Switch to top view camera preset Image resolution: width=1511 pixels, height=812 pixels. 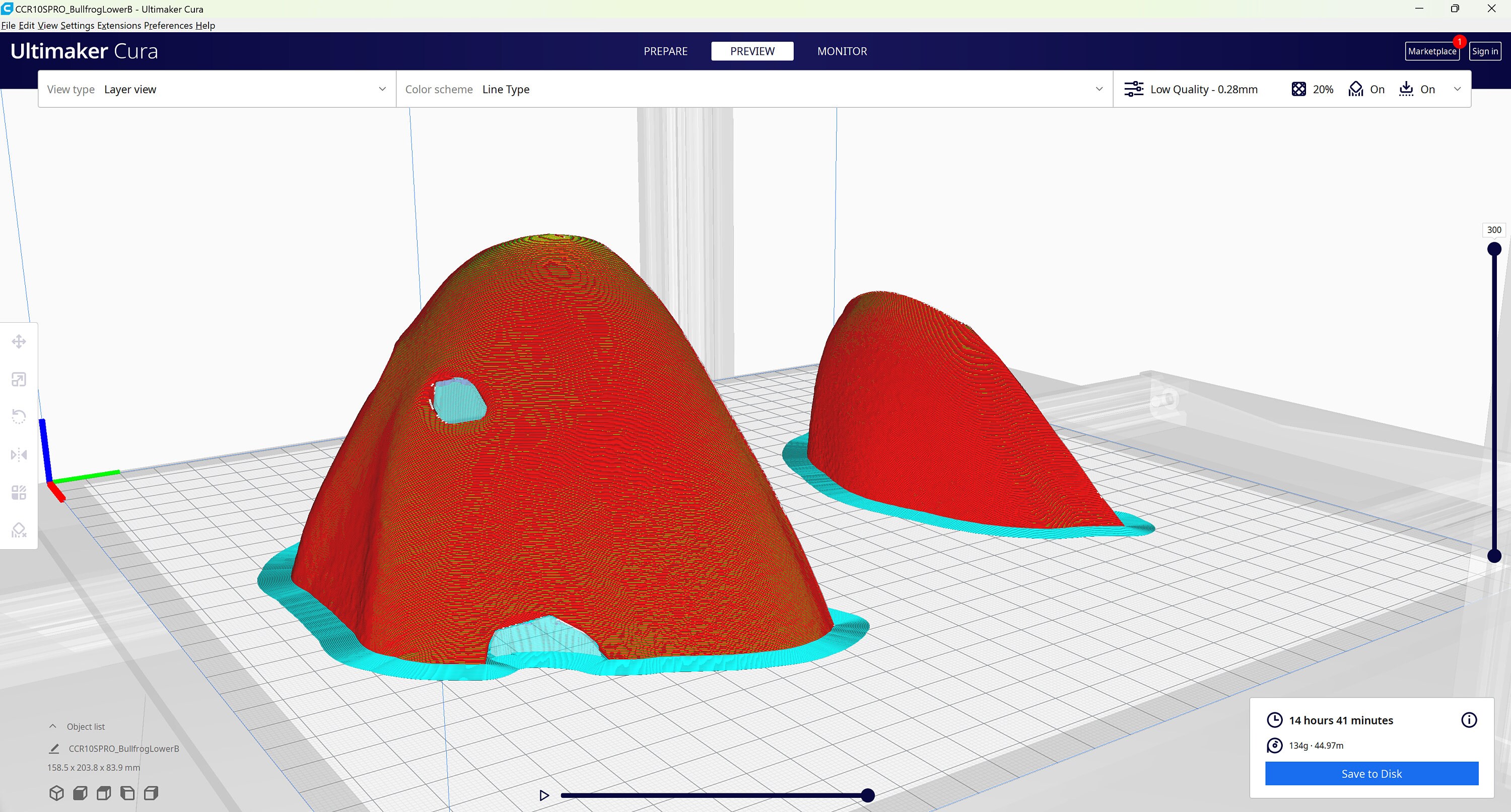pos(103,793)
